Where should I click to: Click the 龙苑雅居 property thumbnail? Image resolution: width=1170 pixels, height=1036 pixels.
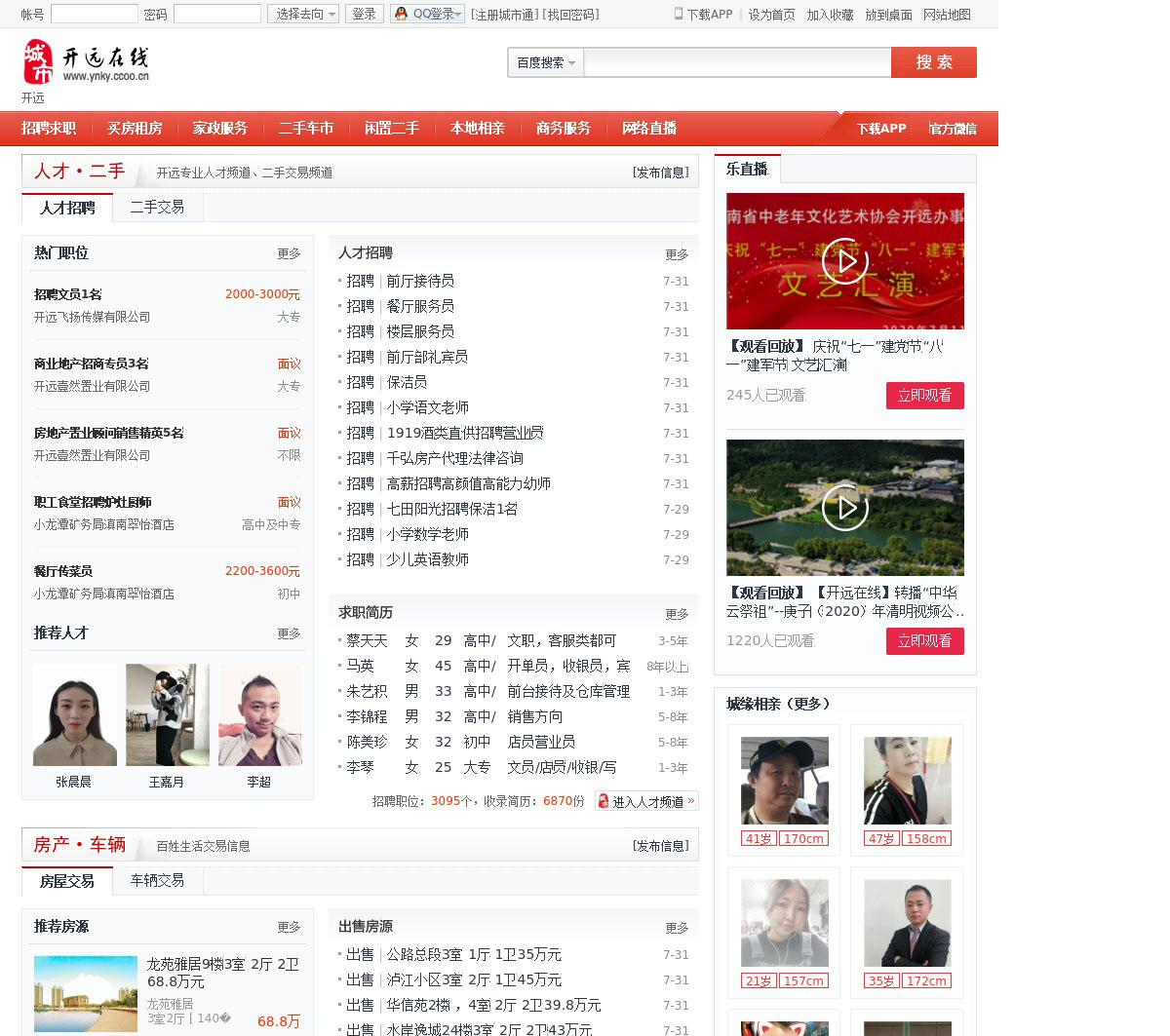86,994
